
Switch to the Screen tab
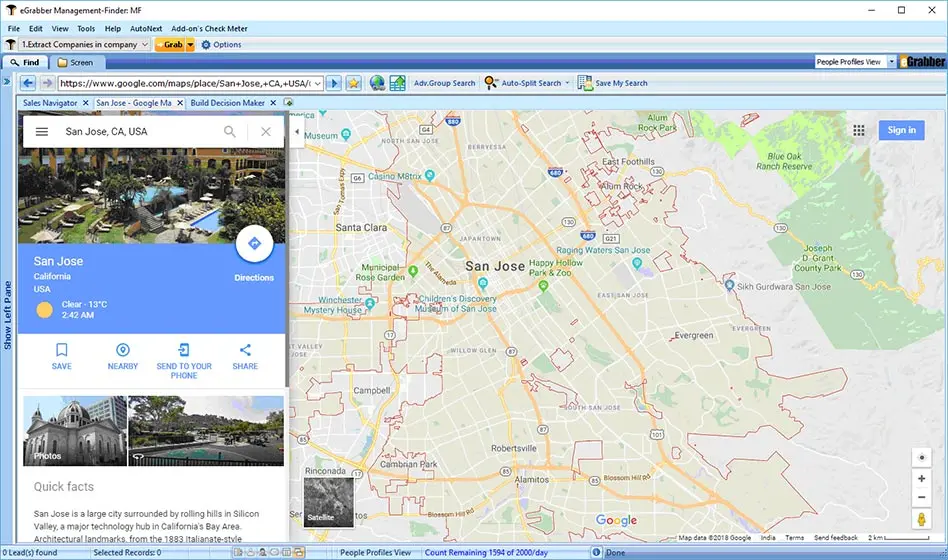(x=76, y=62)
